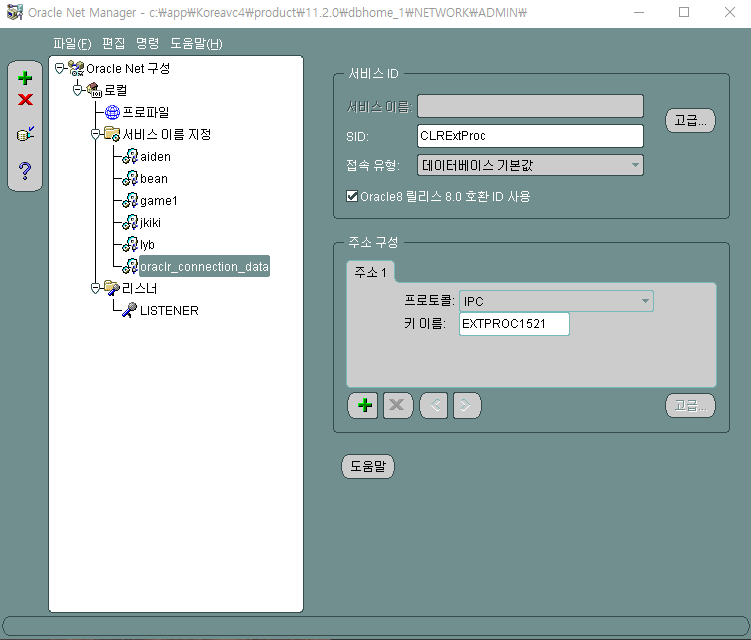Click the 서비스 이름 지정 folder icon
751x640 pixels.
112,134
